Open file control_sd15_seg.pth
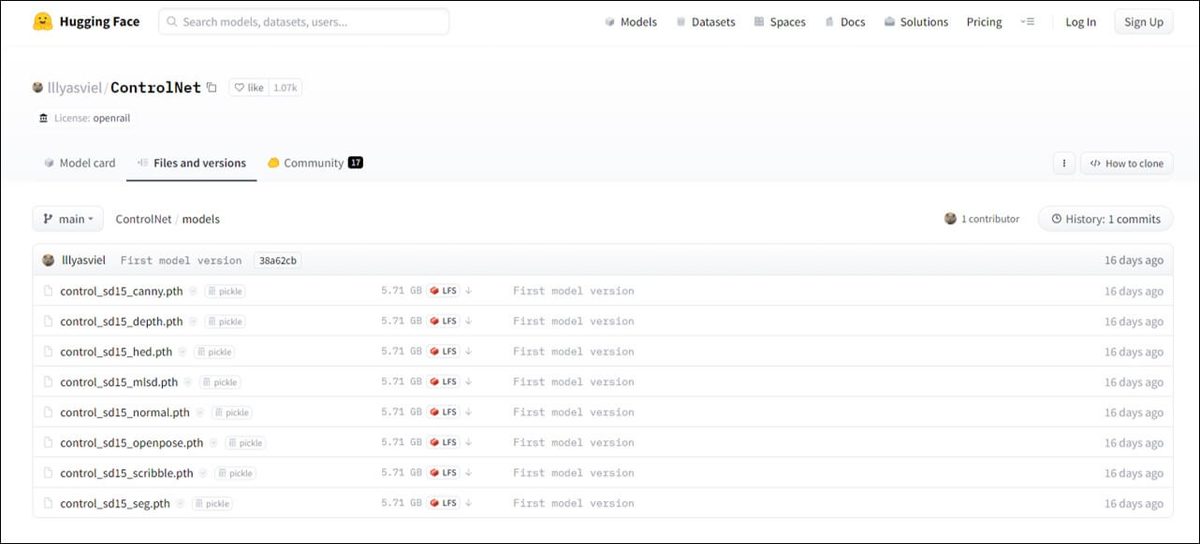Image resolution: width=1200 pixels, height=544 pixels. pyautogui.click(x=115, y=503)
